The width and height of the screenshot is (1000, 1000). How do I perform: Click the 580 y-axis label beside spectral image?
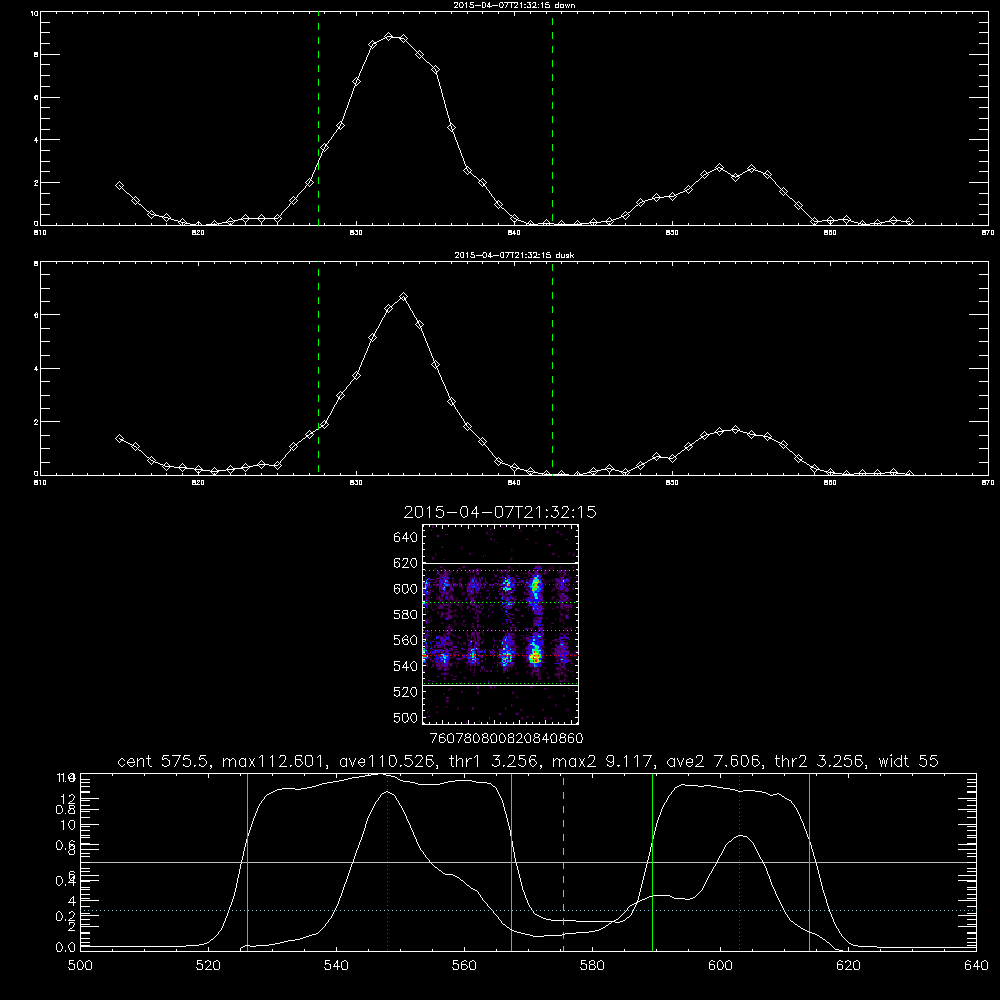pos(405,615)
